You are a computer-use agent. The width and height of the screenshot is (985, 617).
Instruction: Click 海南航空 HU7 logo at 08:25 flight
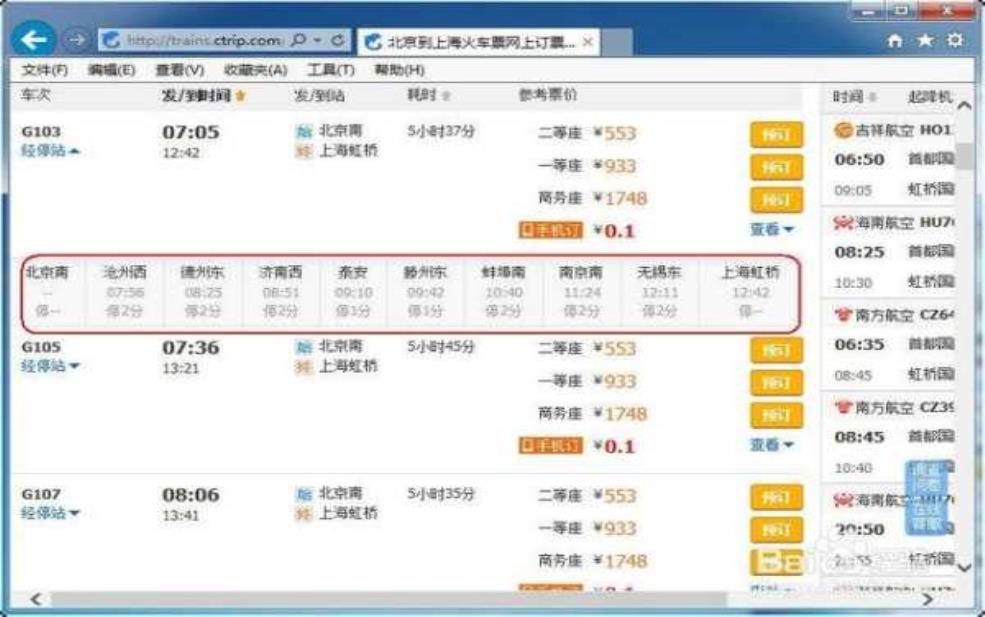(x=842, y=222)
